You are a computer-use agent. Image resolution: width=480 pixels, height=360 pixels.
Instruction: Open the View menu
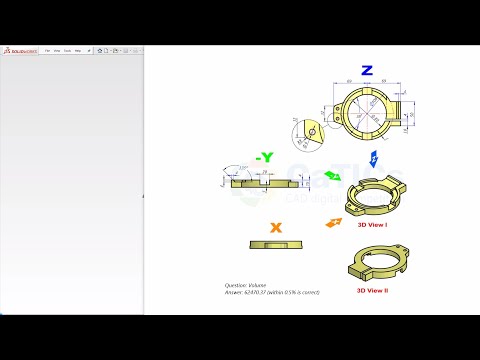[57, 51]
